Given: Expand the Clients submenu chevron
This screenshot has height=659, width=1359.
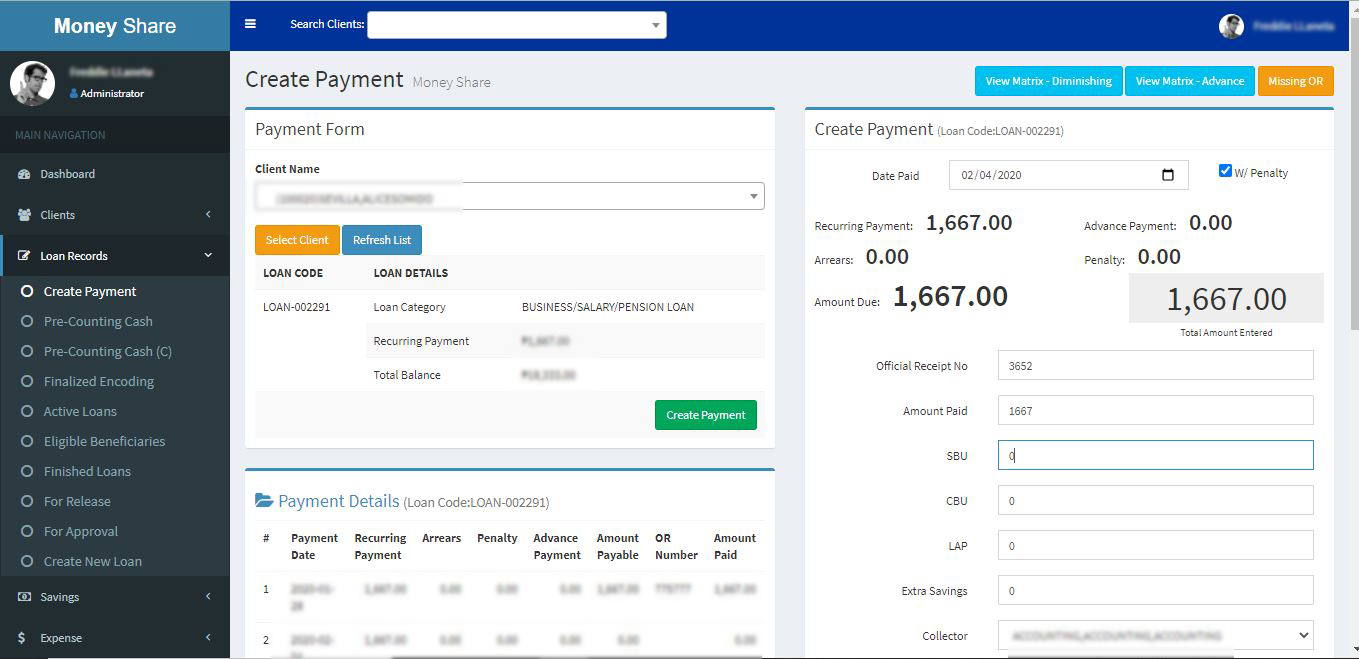Looking at the screenshot, I should point(208,215).
